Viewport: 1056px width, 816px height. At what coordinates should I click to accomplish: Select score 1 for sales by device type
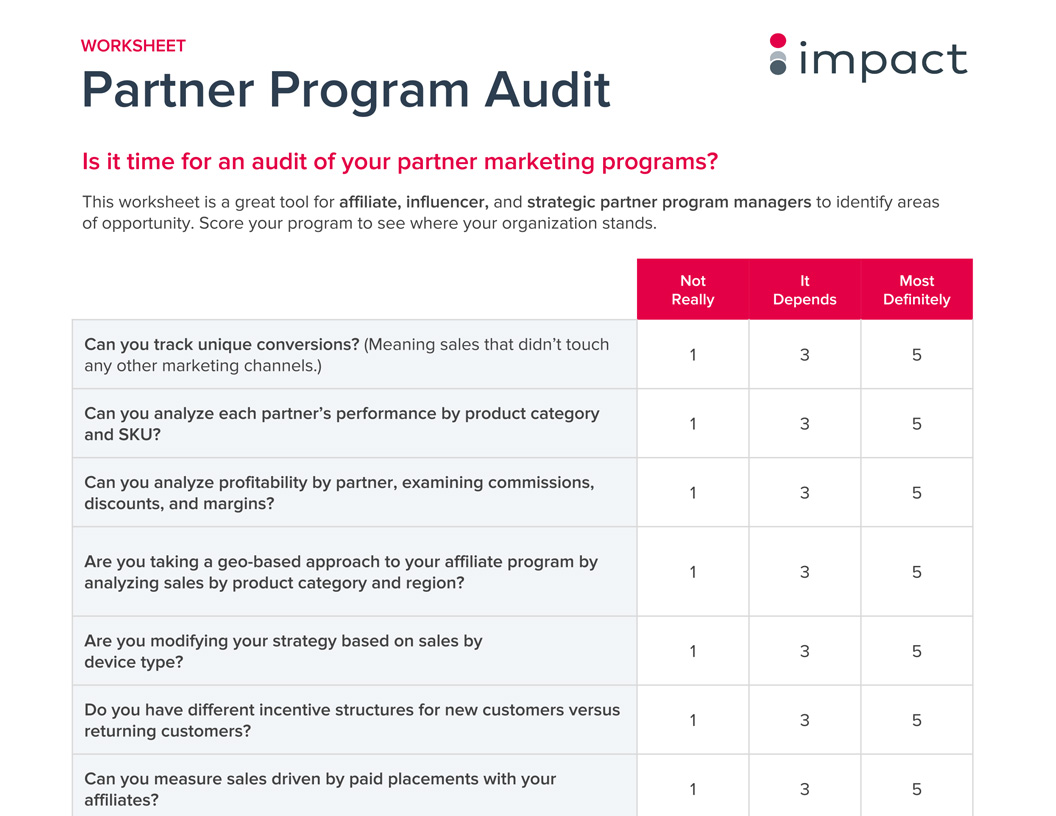(693, 651)
